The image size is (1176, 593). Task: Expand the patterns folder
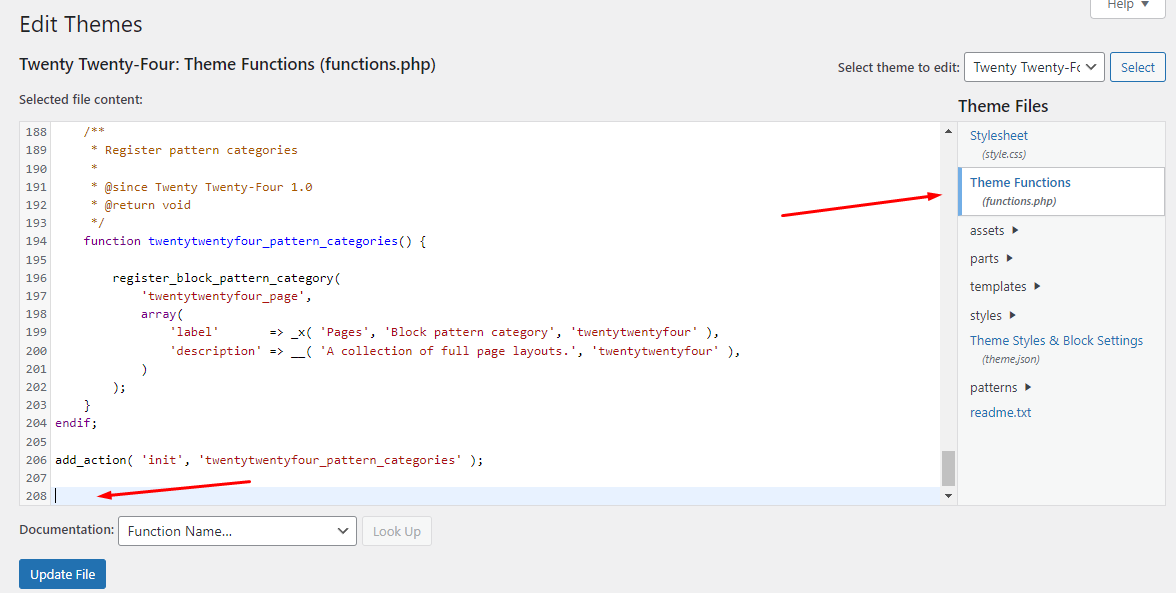pyautogui.click(x=1000, y=388)
